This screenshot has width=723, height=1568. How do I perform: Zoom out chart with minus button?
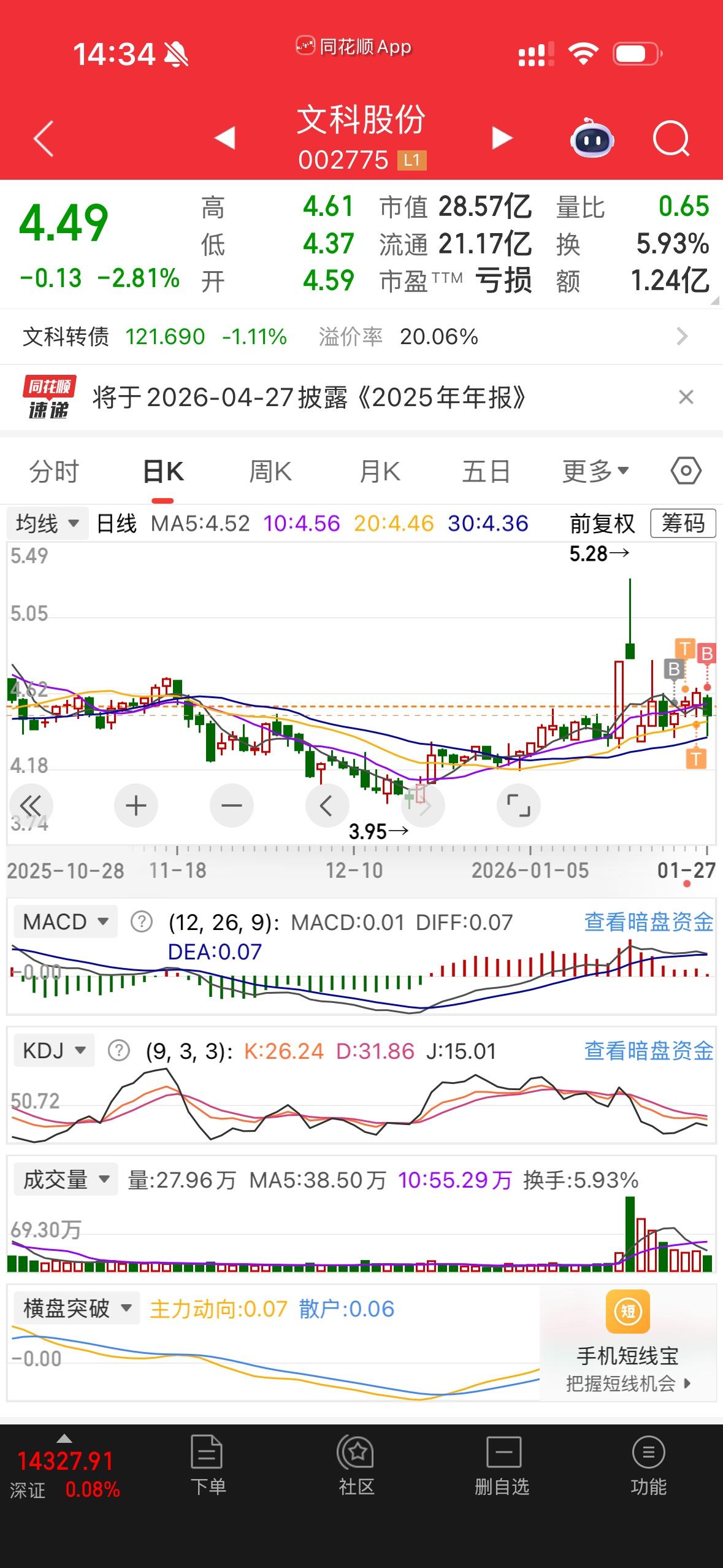pos(231,805)
